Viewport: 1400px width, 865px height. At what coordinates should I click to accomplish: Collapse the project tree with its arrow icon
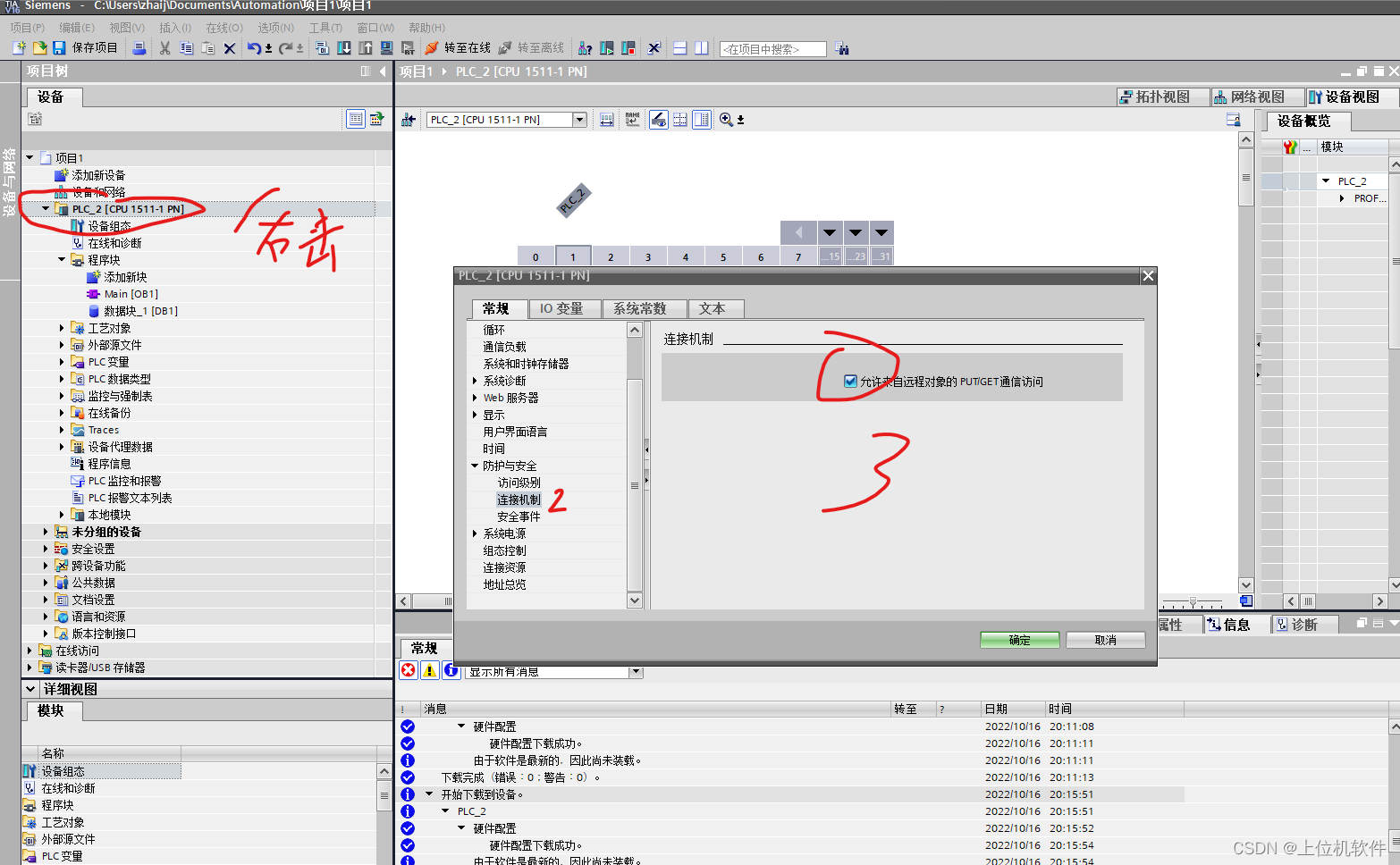383,71
